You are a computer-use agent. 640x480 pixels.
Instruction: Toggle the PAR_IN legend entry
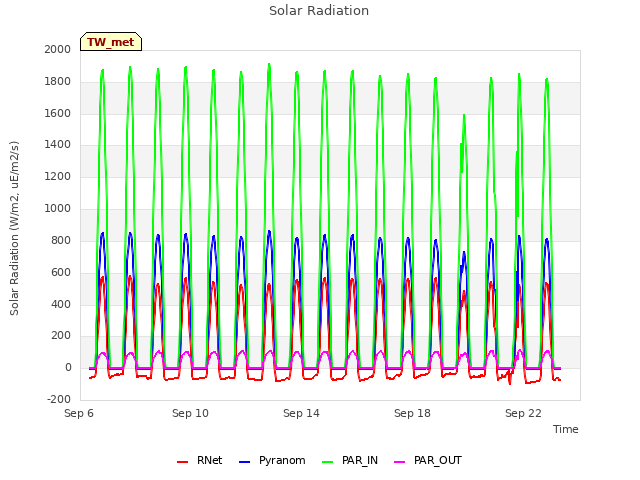350,460
